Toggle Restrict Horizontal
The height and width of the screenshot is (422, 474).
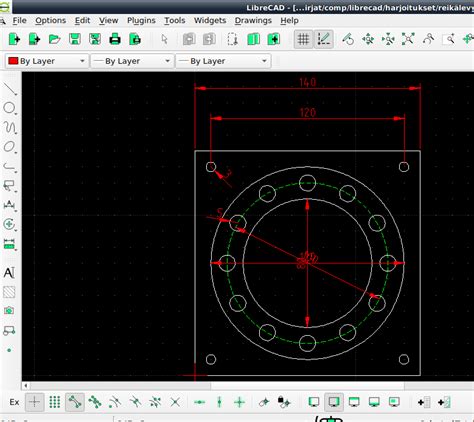click(199, 402)
